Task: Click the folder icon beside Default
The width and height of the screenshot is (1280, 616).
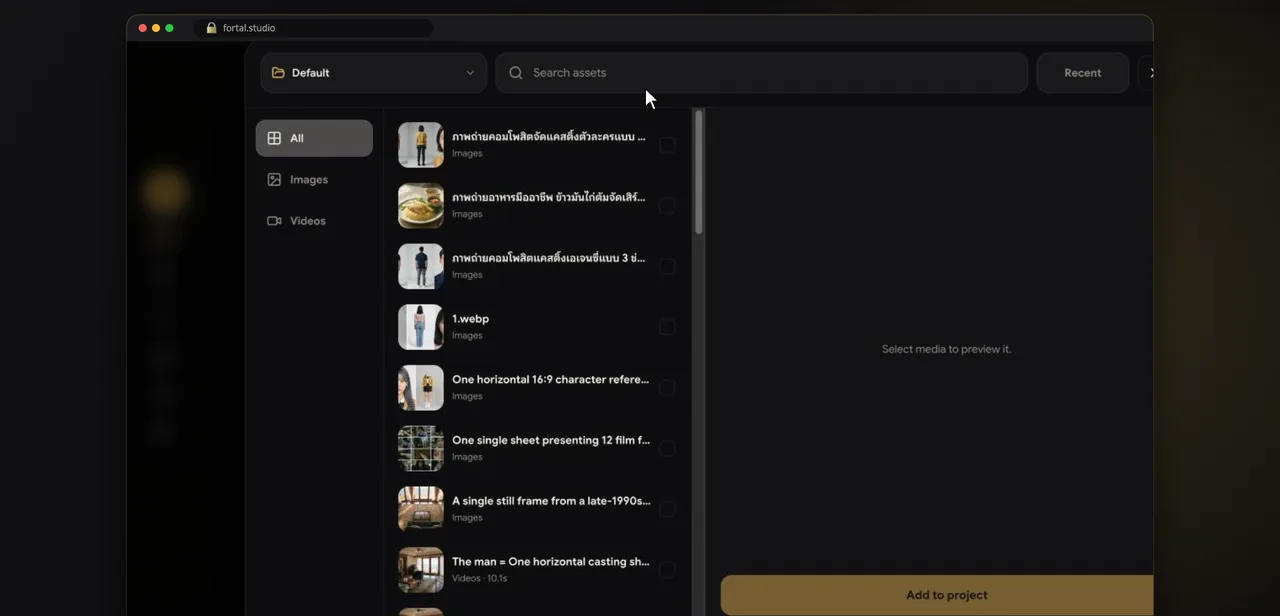Action: [x=278, y=73]
